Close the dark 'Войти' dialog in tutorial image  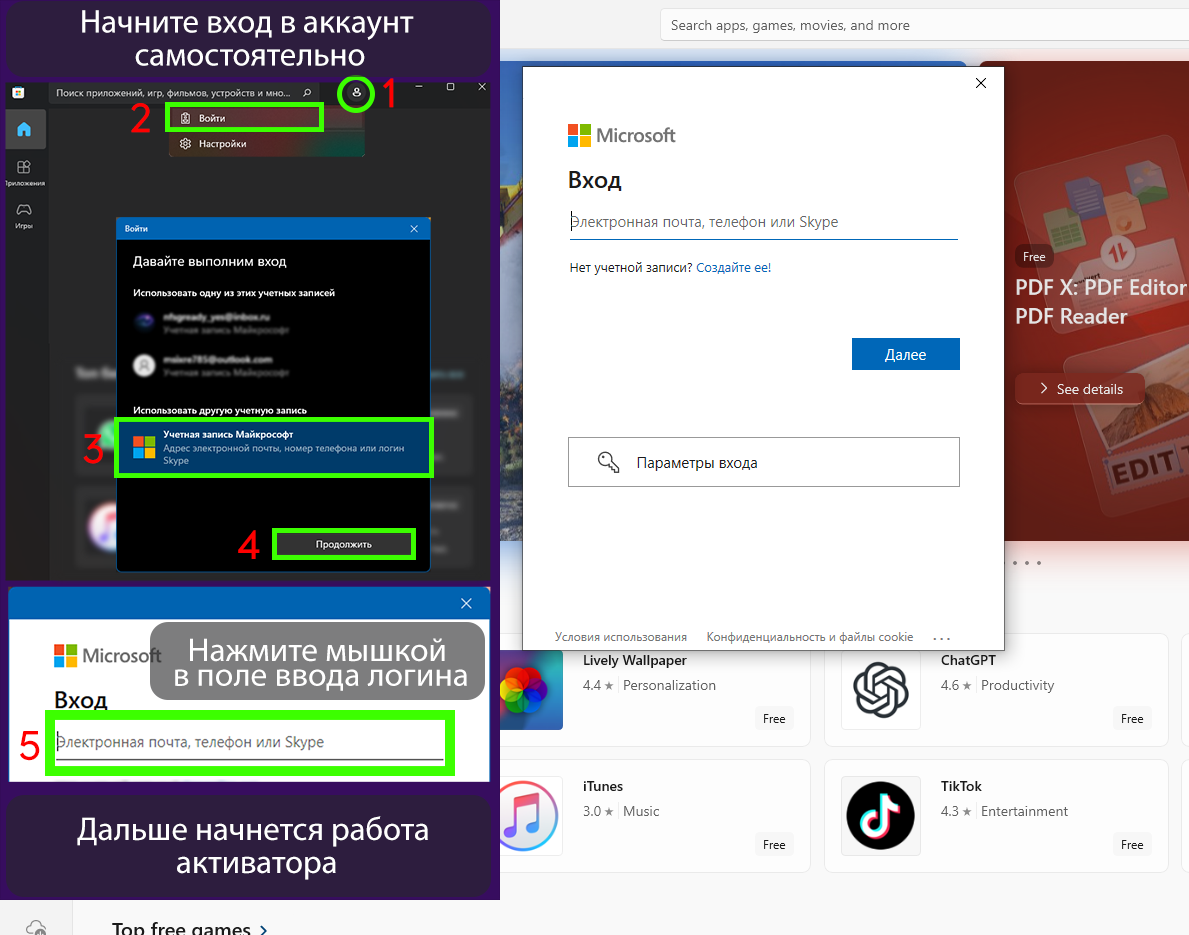tap(414, 228)
